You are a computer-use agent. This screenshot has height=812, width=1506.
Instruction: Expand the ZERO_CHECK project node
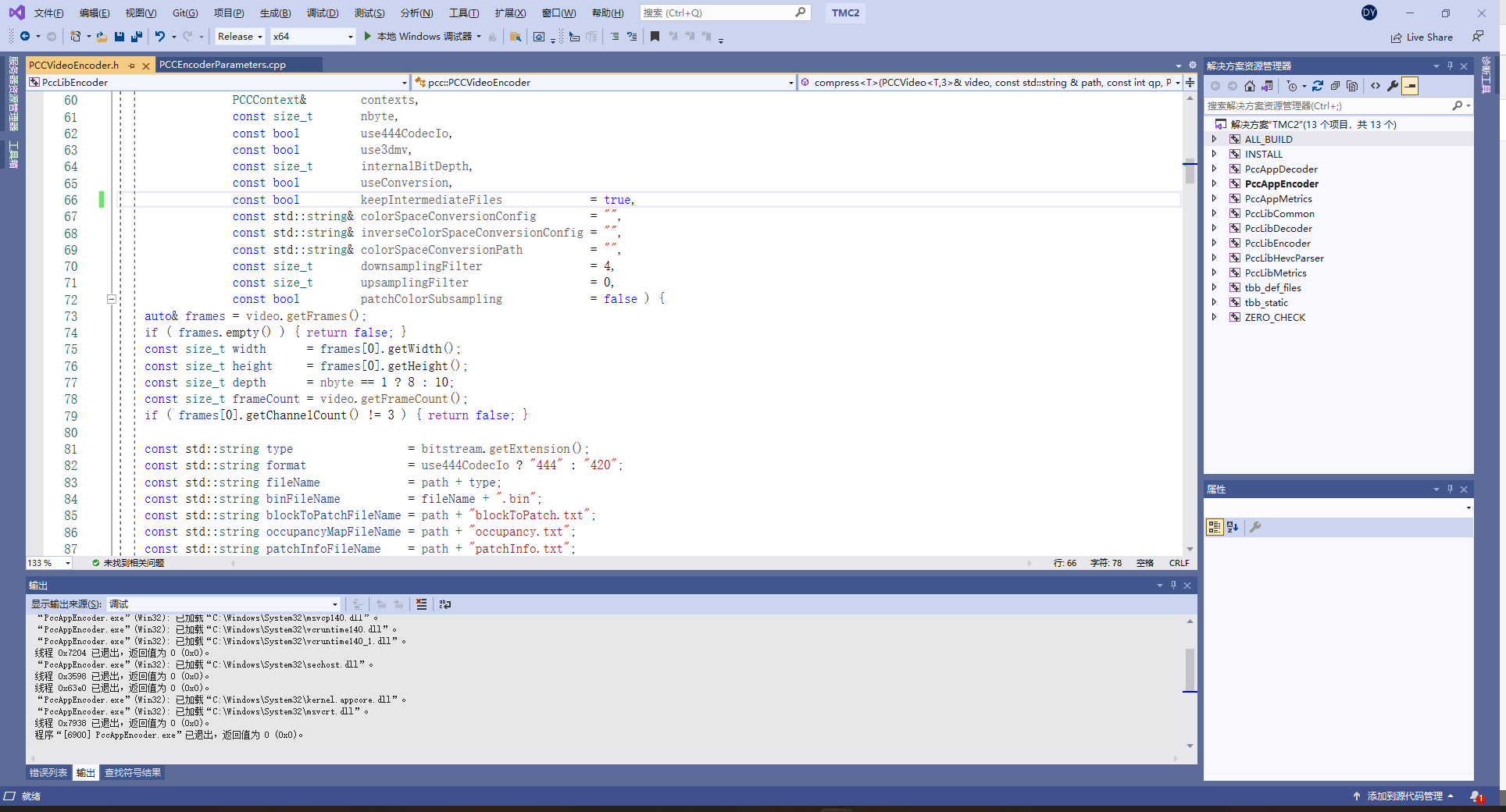pos(1214,317)
